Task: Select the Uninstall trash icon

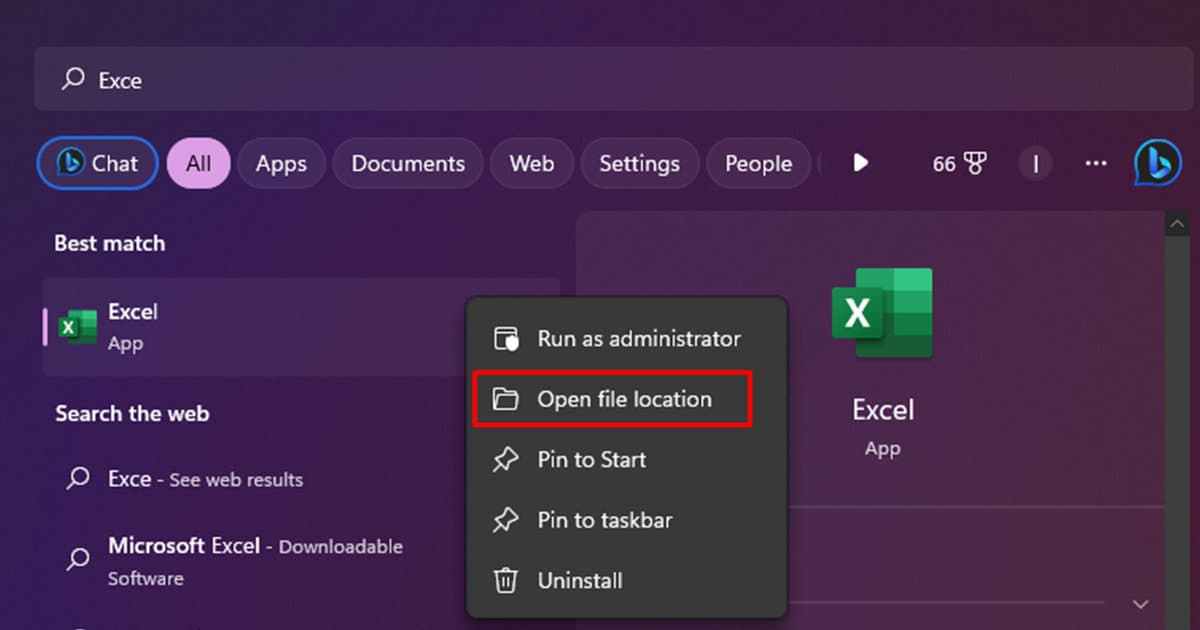Action: (505, 580)
